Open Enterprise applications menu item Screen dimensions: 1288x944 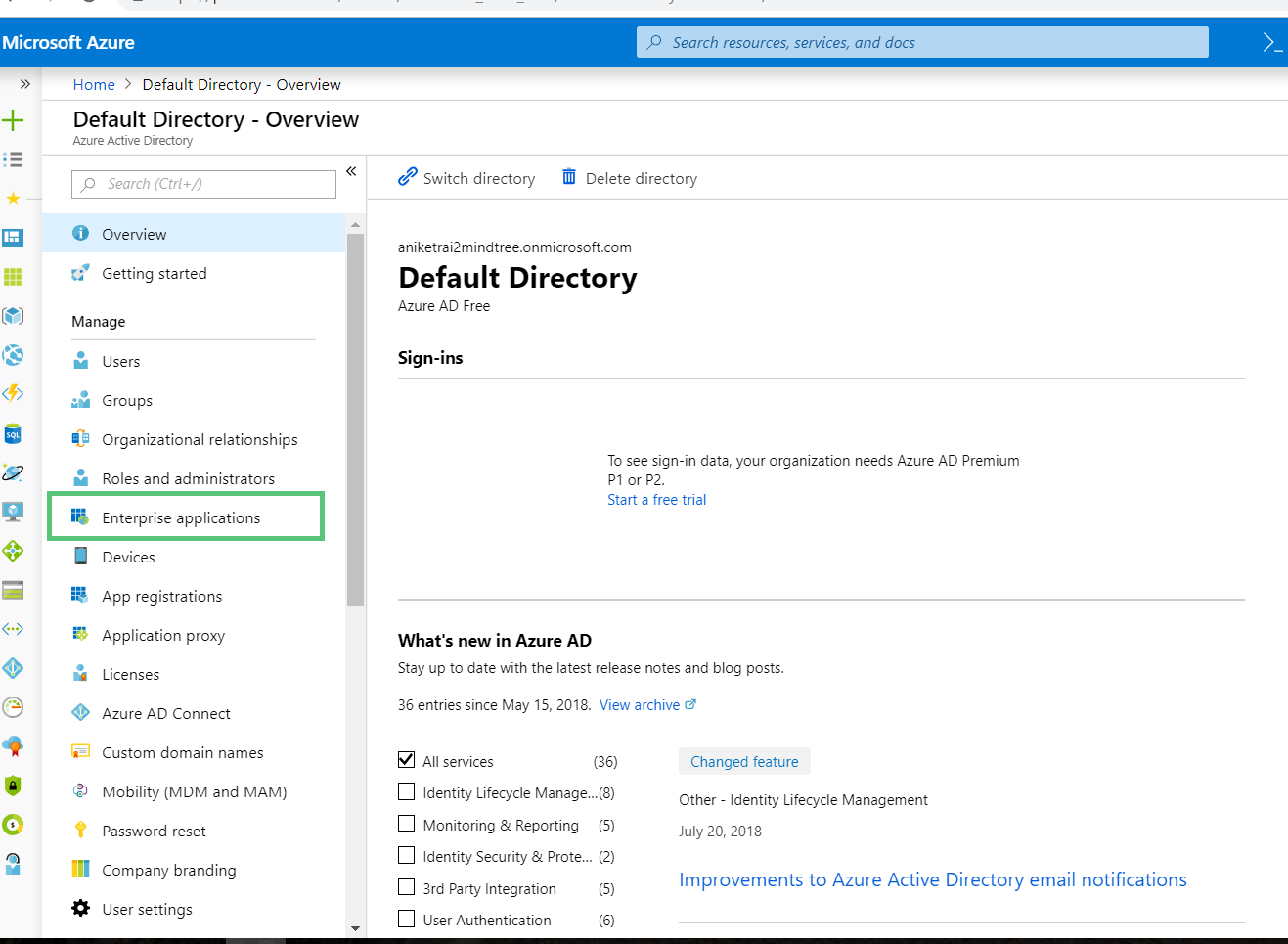tap(181, 517)
